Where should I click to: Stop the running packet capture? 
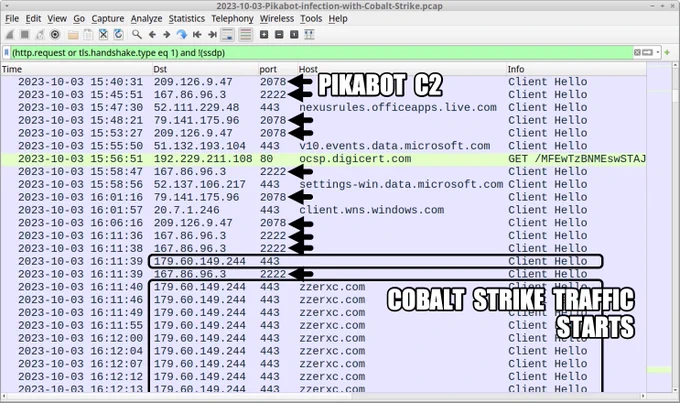(24, 35)
